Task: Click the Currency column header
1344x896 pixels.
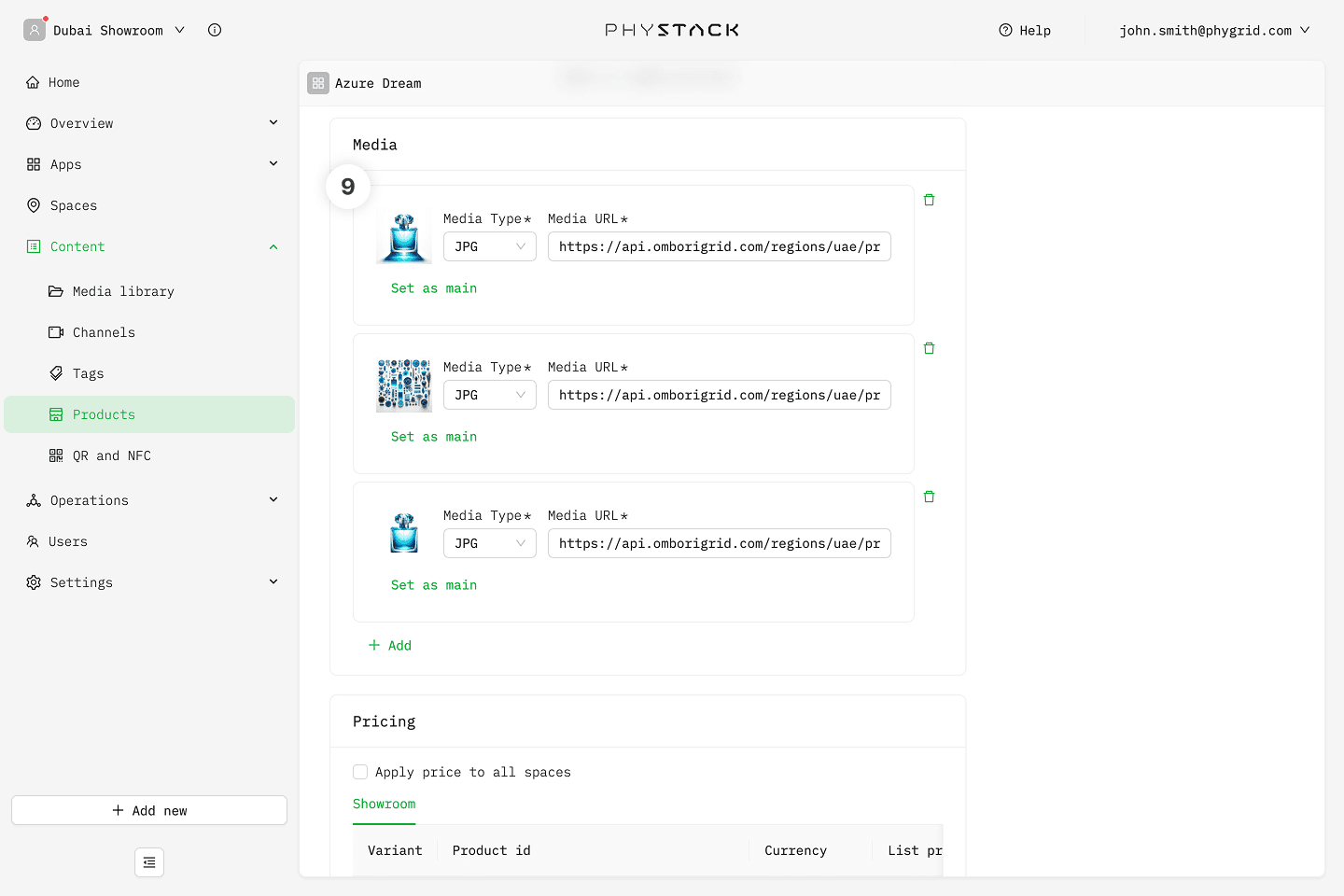Action: click(796, 850)
